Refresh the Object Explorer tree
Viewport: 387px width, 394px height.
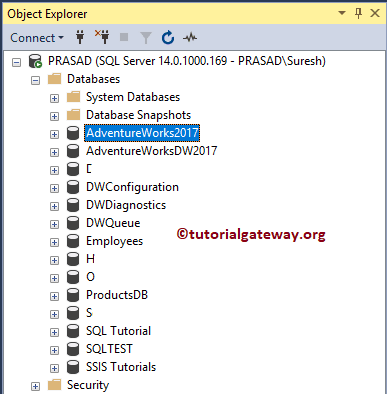point(168,37)
